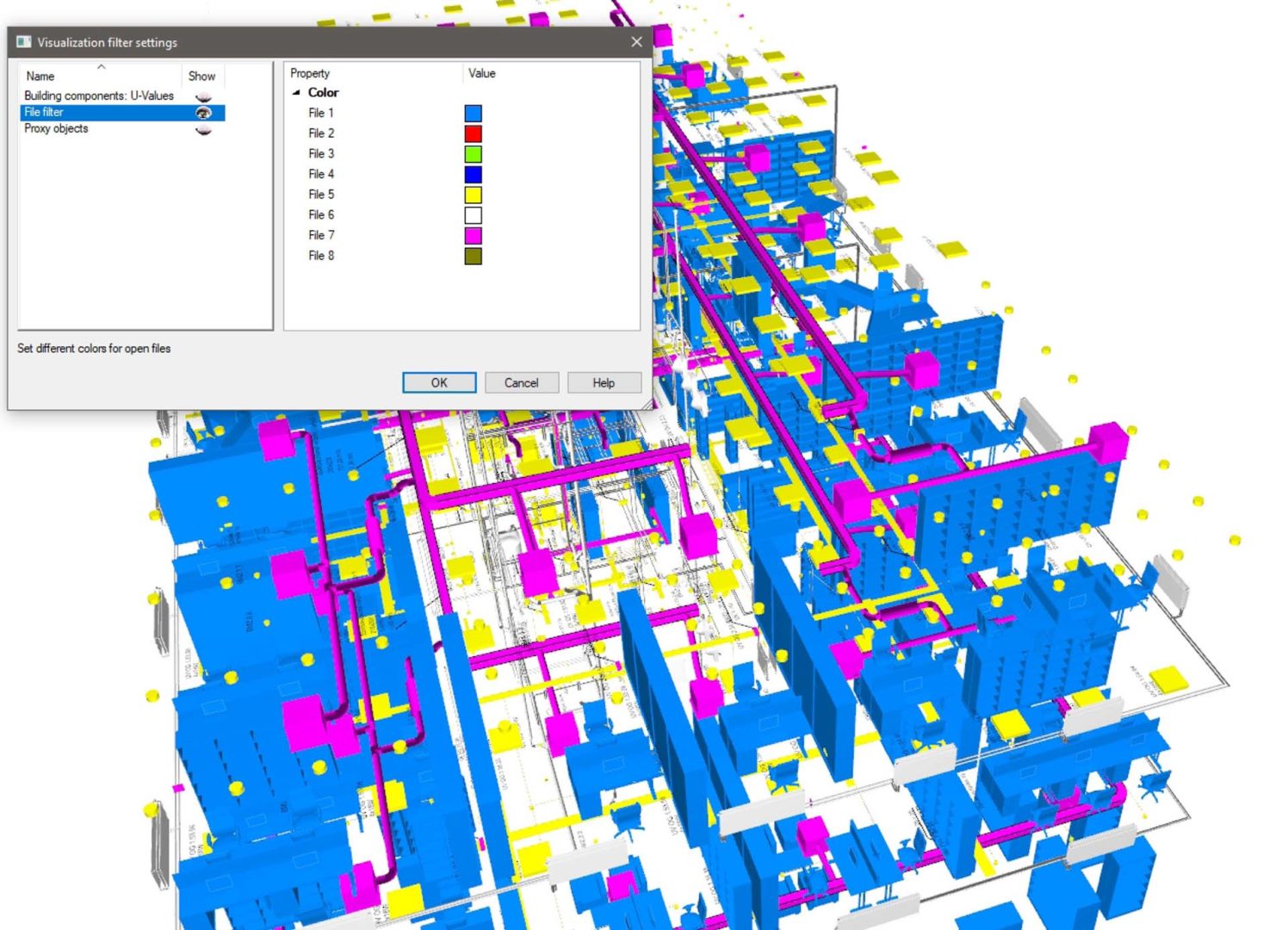Image resolution: width=1288 pixels, height=930 pixels.
Task: Toggle visibility of Proxy objects filter
Action: click(x=203, y=129)
